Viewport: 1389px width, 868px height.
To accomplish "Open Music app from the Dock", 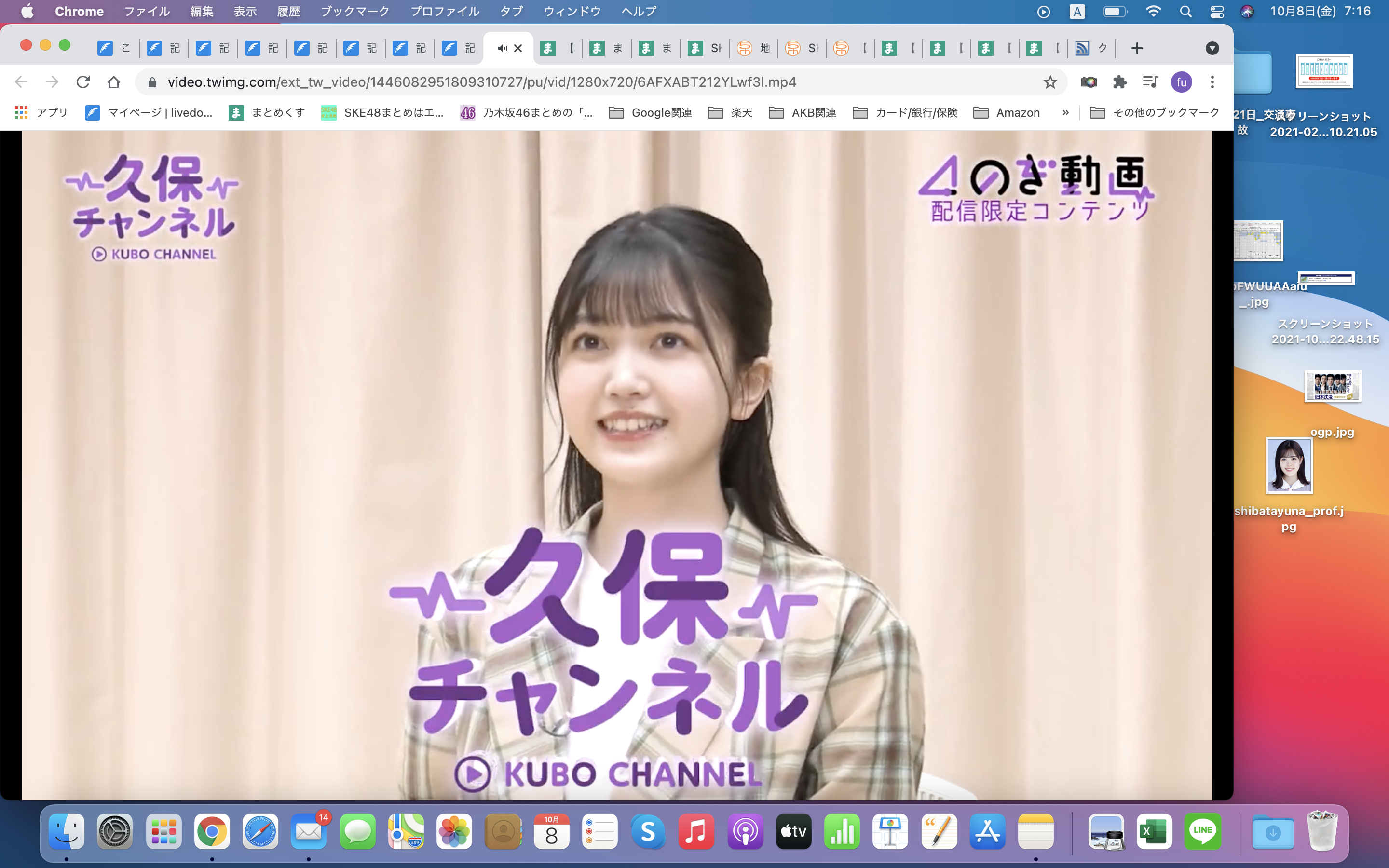I will click(x=695, y=831).
